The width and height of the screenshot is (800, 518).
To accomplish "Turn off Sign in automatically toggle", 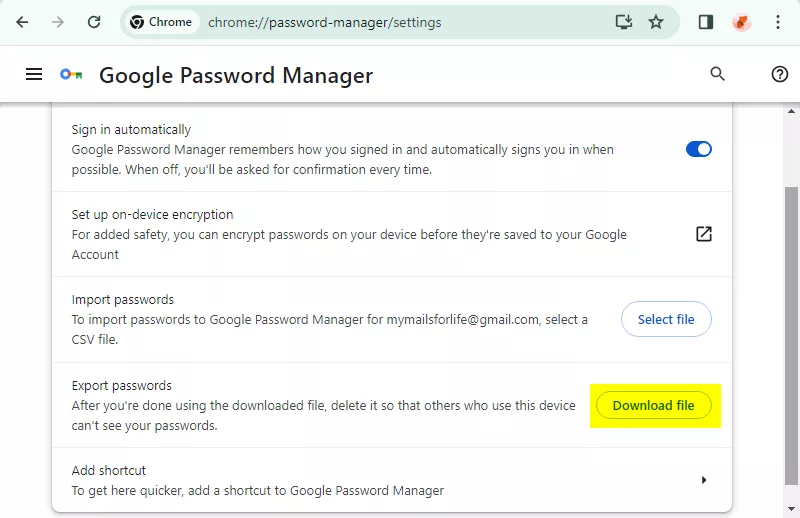I will [x=698, y=149].
